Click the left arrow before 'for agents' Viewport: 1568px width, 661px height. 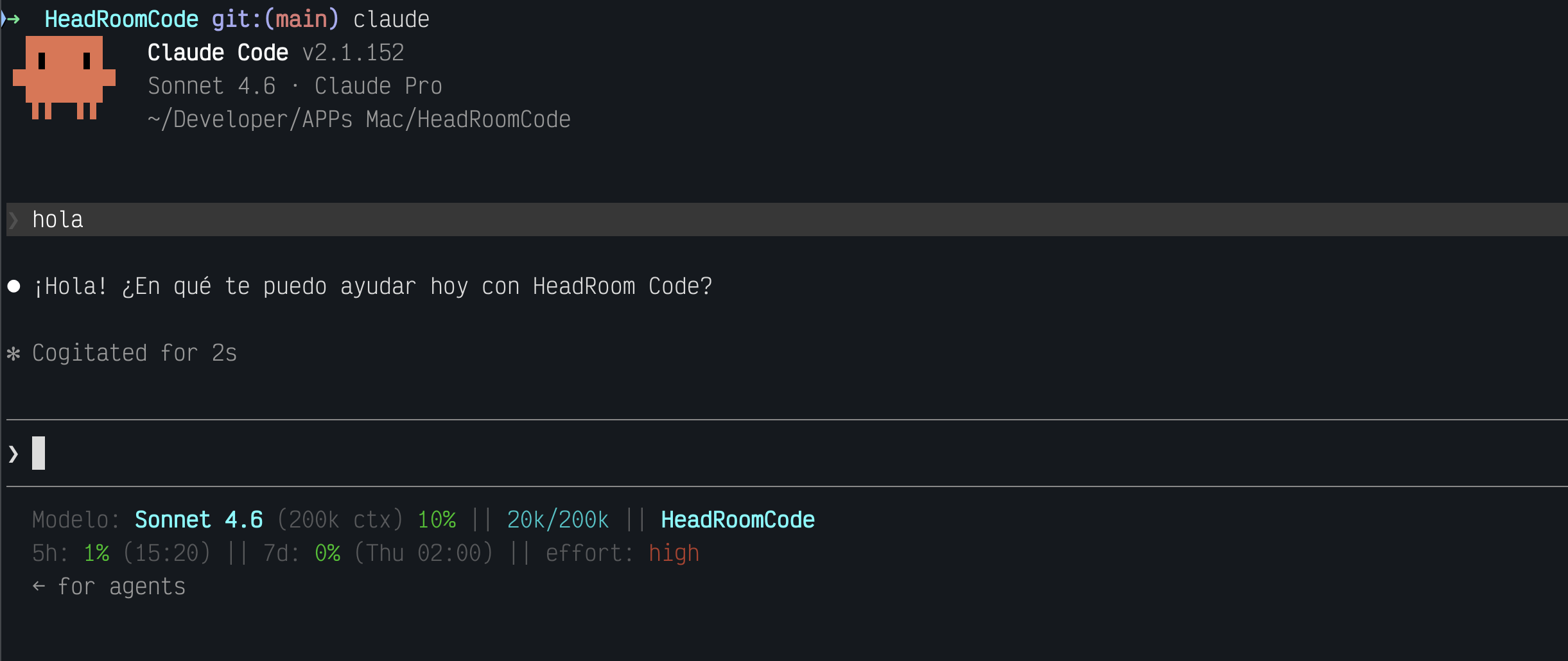click(39, 586)
